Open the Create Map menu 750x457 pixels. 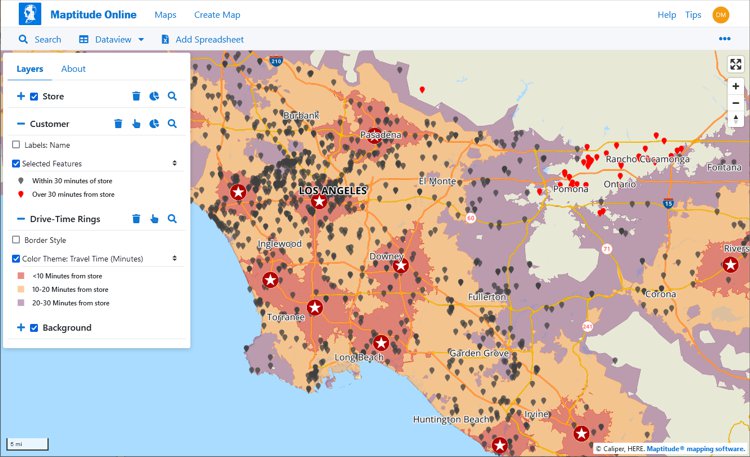[217, 15]
